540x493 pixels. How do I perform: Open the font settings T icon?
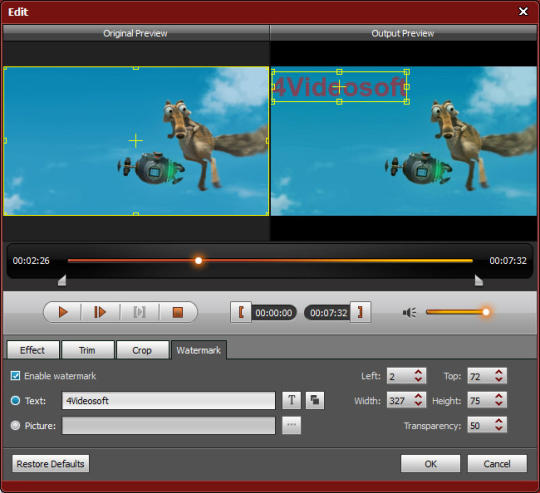point(291,400)
